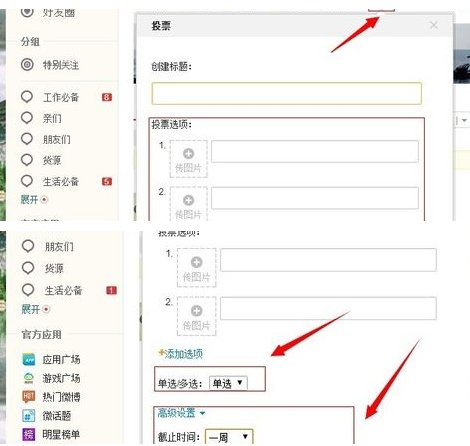Image resolution: width=470 pixels, height=446 pixels.
Task: Open the 特别关注 group
Action: (61, 65)
